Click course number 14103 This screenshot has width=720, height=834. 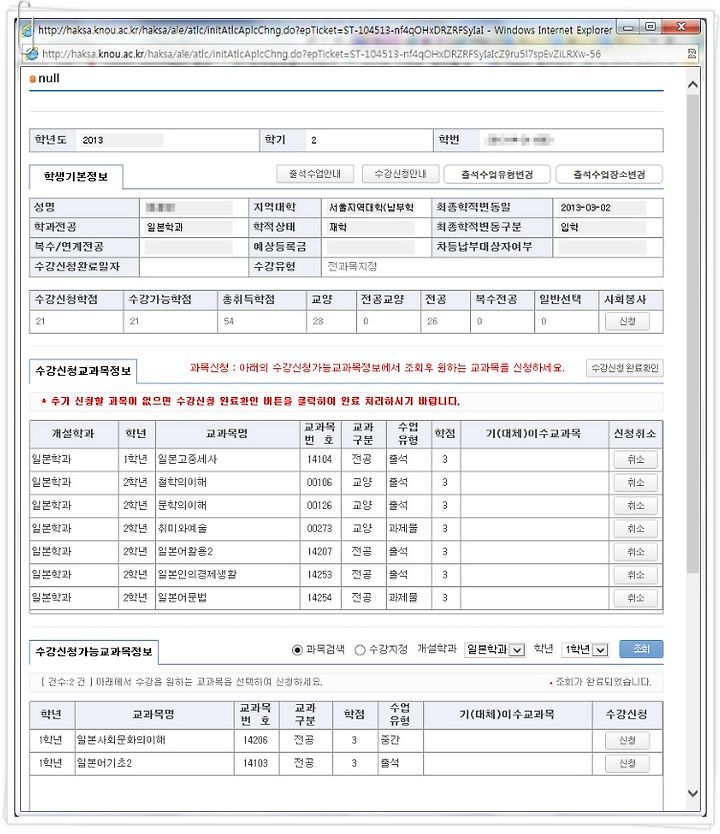coord(255,763)
